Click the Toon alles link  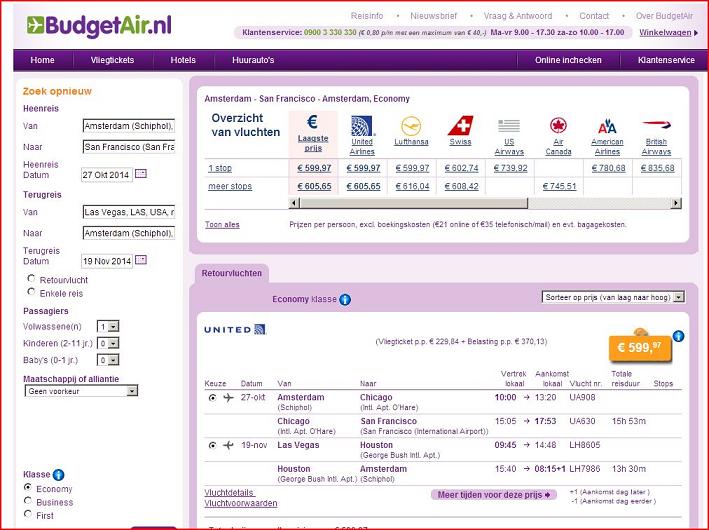[222, 225]
